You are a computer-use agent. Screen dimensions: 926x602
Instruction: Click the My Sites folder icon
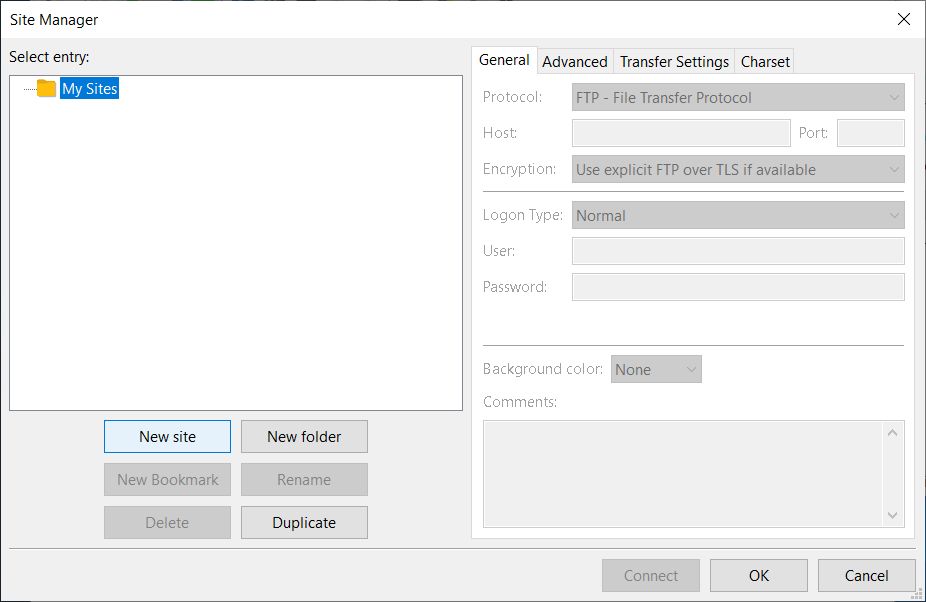coord(46,89)
